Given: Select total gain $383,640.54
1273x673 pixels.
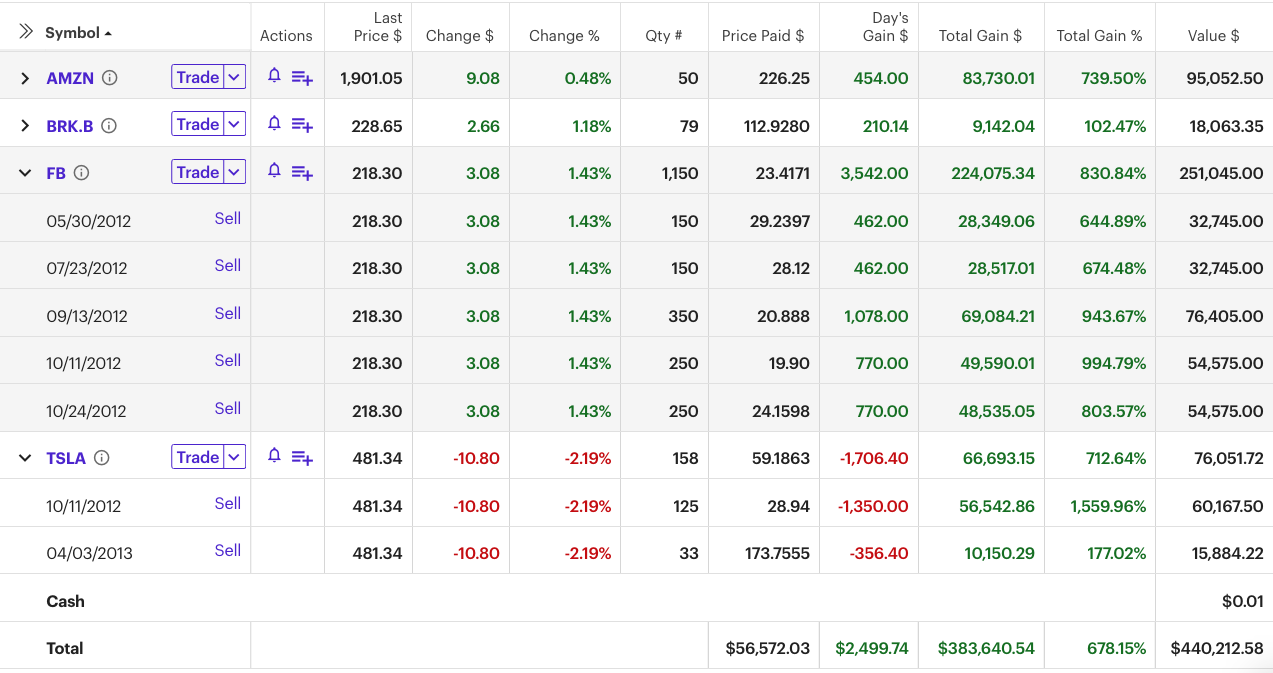Looking at the screenshot, I should point(986,648).
